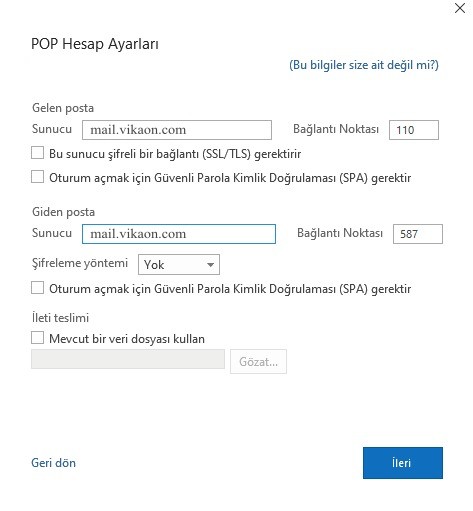Open the 'Bu bilgiler size ait değil mi?' link
The image size is (473, 511).
coord(364,65)
